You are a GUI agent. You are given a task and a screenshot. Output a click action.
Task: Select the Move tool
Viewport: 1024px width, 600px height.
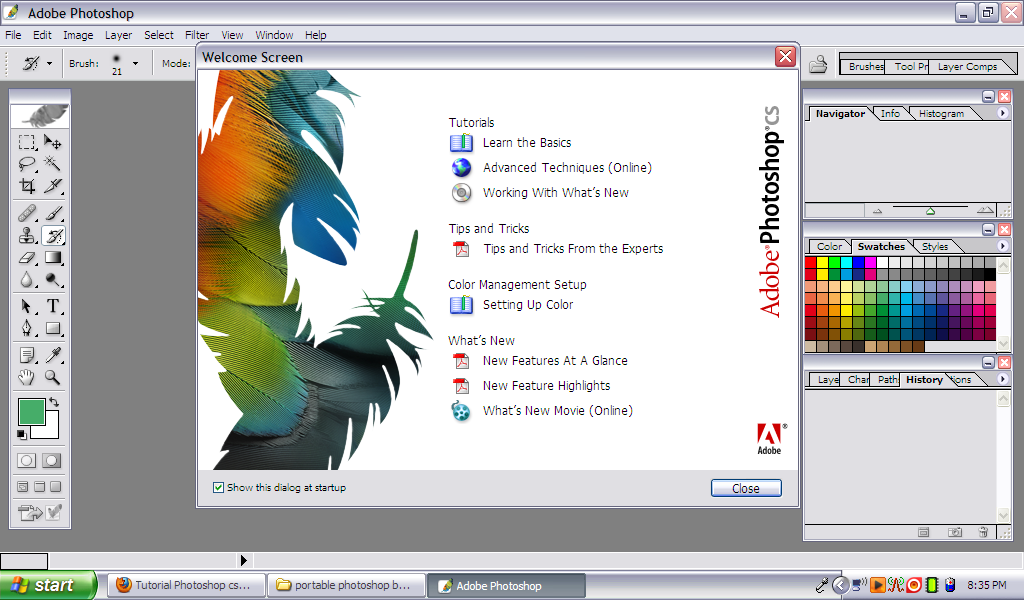click(52, 142)
